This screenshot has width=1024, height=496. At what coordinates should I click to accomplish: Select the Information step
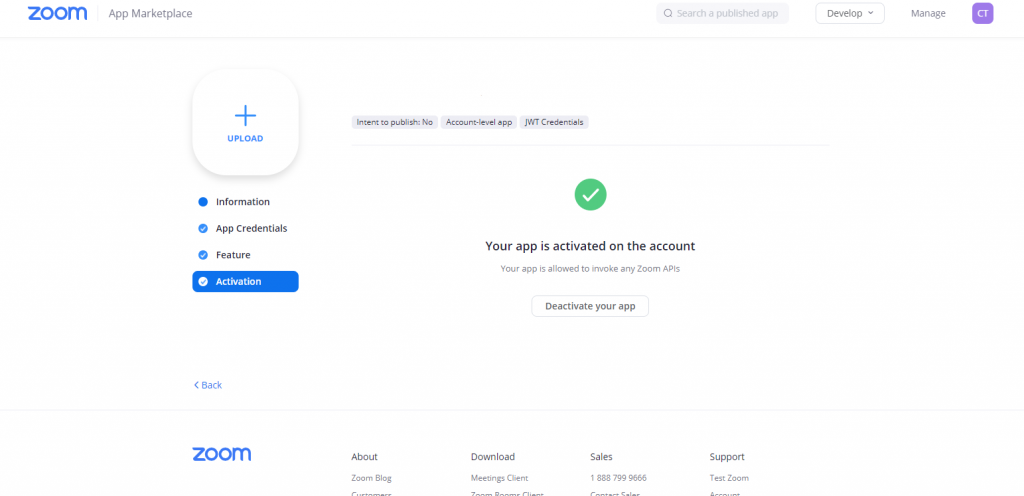tap(242, 202)
